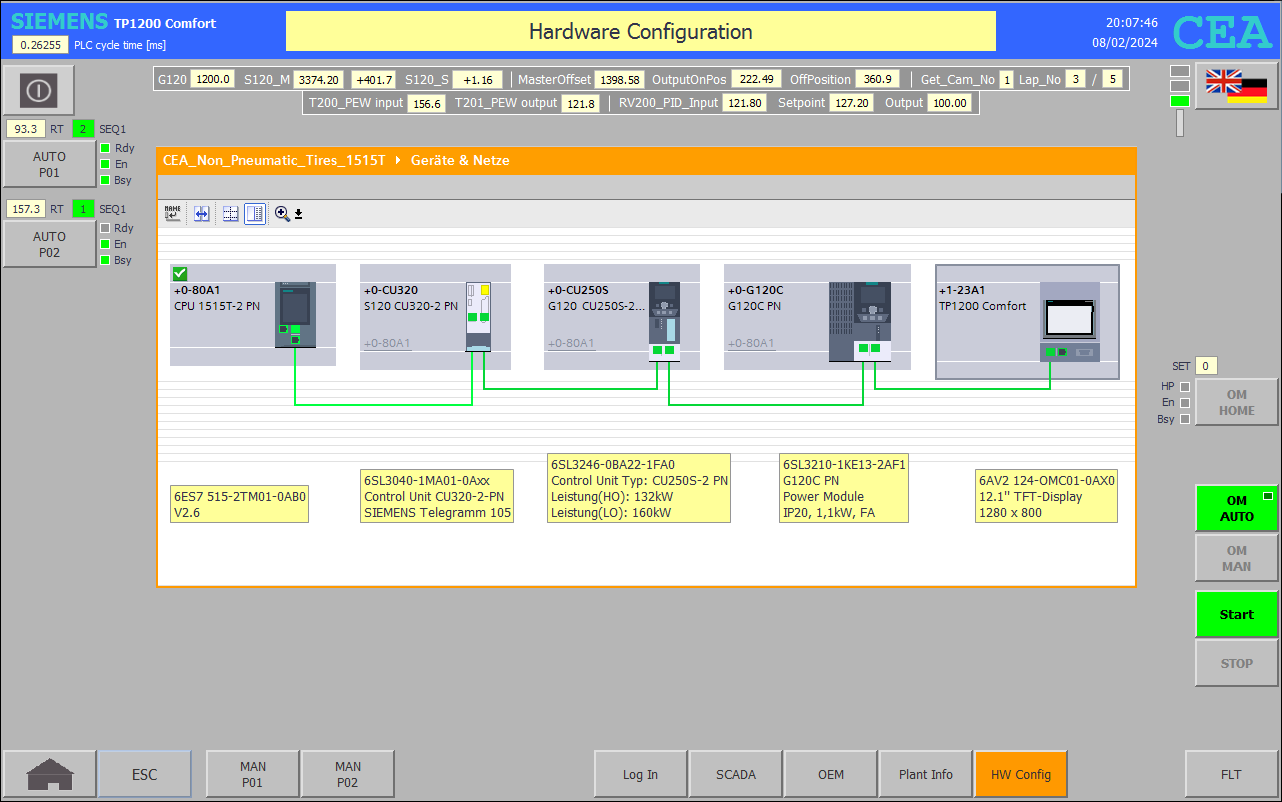Click the CEA_Non_Pneumatic_Tires_1515T breadcrumb
The height and width of the screenshot is (802, 1282).
click(274, 160)
